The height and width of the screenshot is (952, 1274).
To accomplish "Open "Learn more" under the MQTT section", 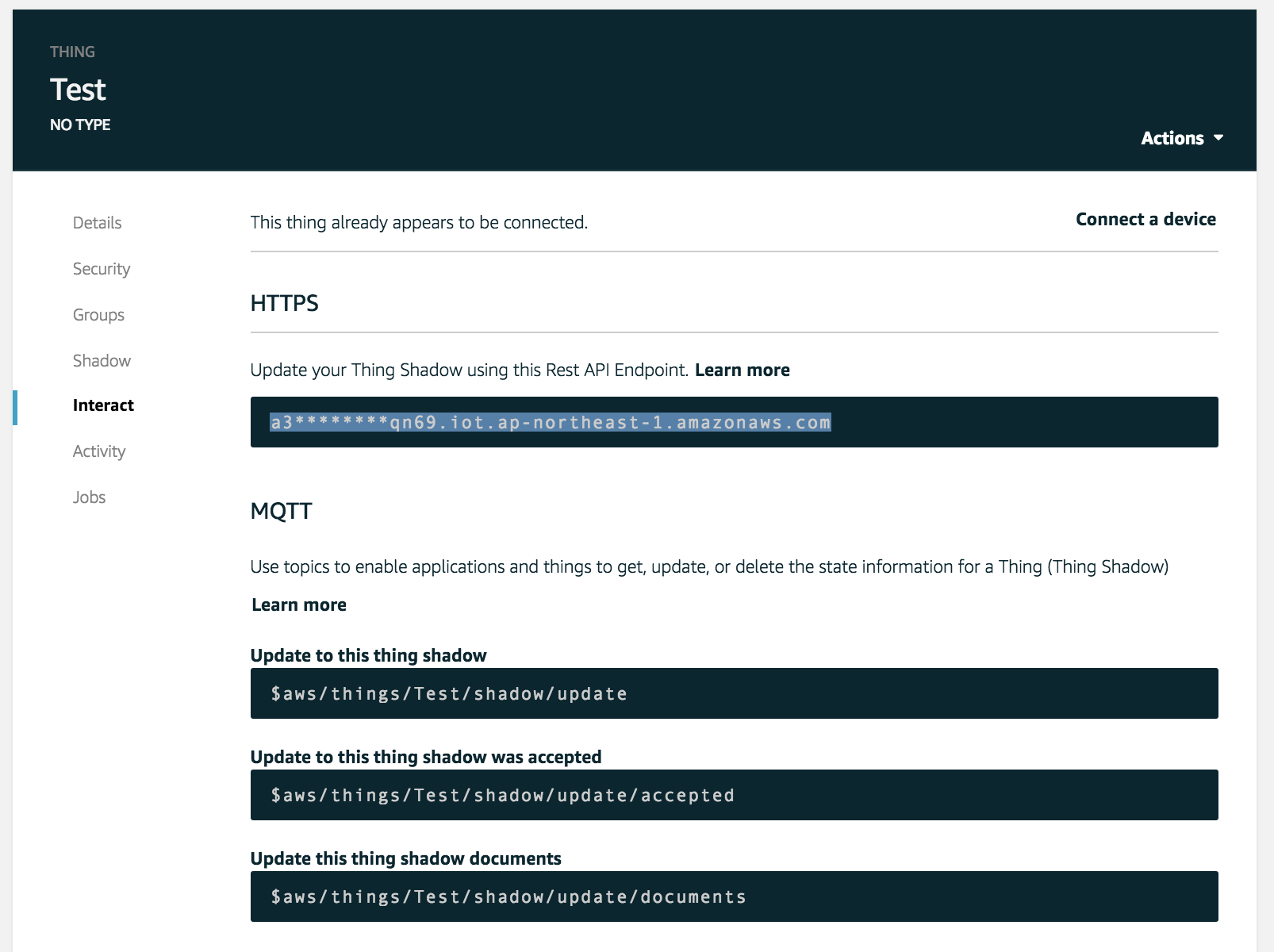I will tap(297, 605).
